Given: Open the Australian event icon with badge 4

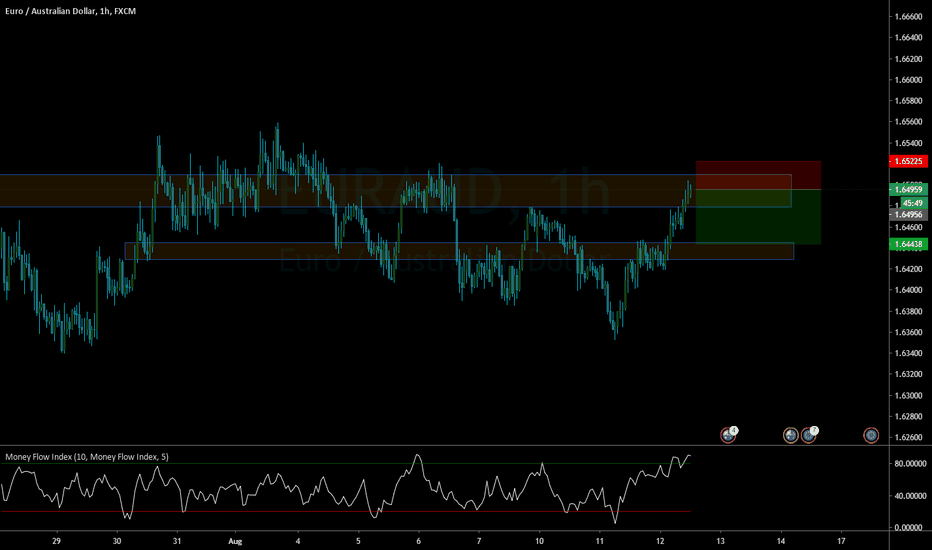Looking at the screenshot, I should click(728, 435).
